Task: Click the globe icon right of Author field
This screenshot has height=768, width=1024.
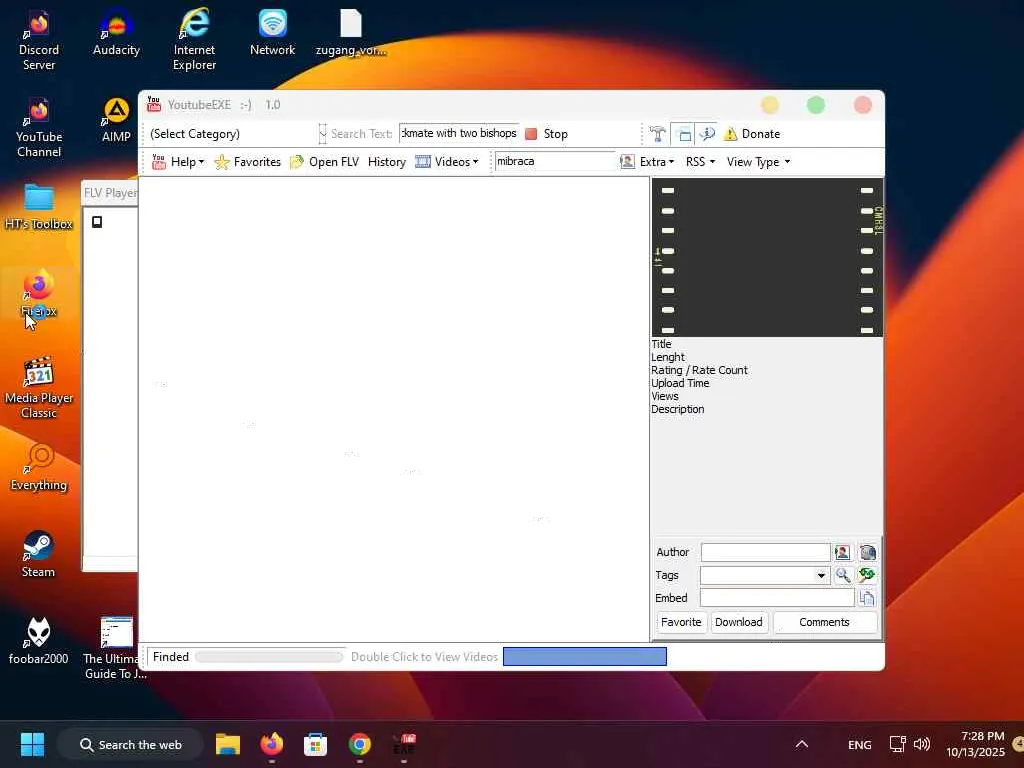Action: tap(867, 552)
